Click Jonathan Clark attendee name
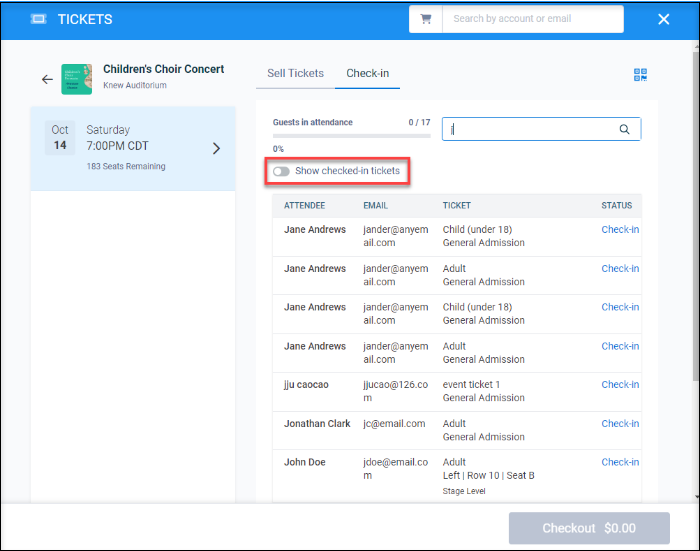The height and width of the screenshot is (551, 700). [317, 423]
